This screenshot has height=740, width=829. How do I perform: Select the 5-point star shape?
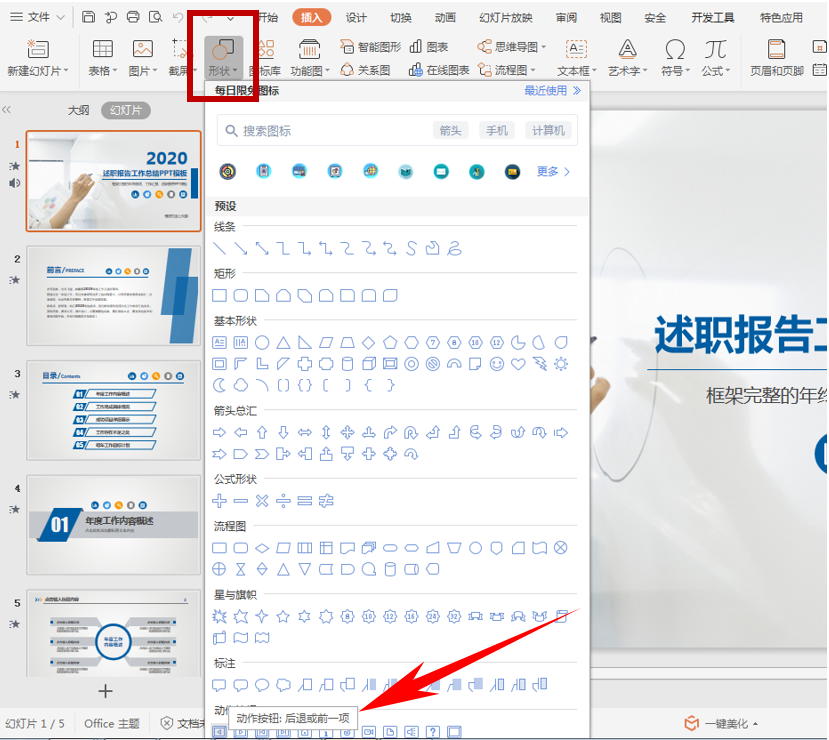[283, 616]
